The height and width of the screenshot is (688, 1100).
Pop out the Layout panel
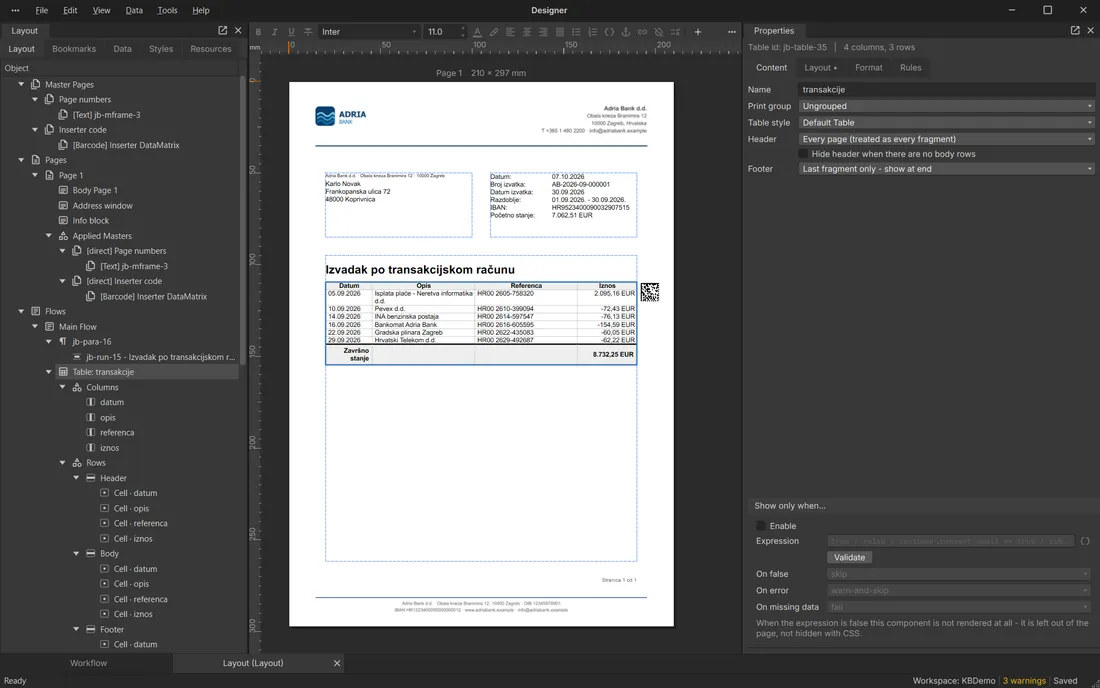[222, 30]
